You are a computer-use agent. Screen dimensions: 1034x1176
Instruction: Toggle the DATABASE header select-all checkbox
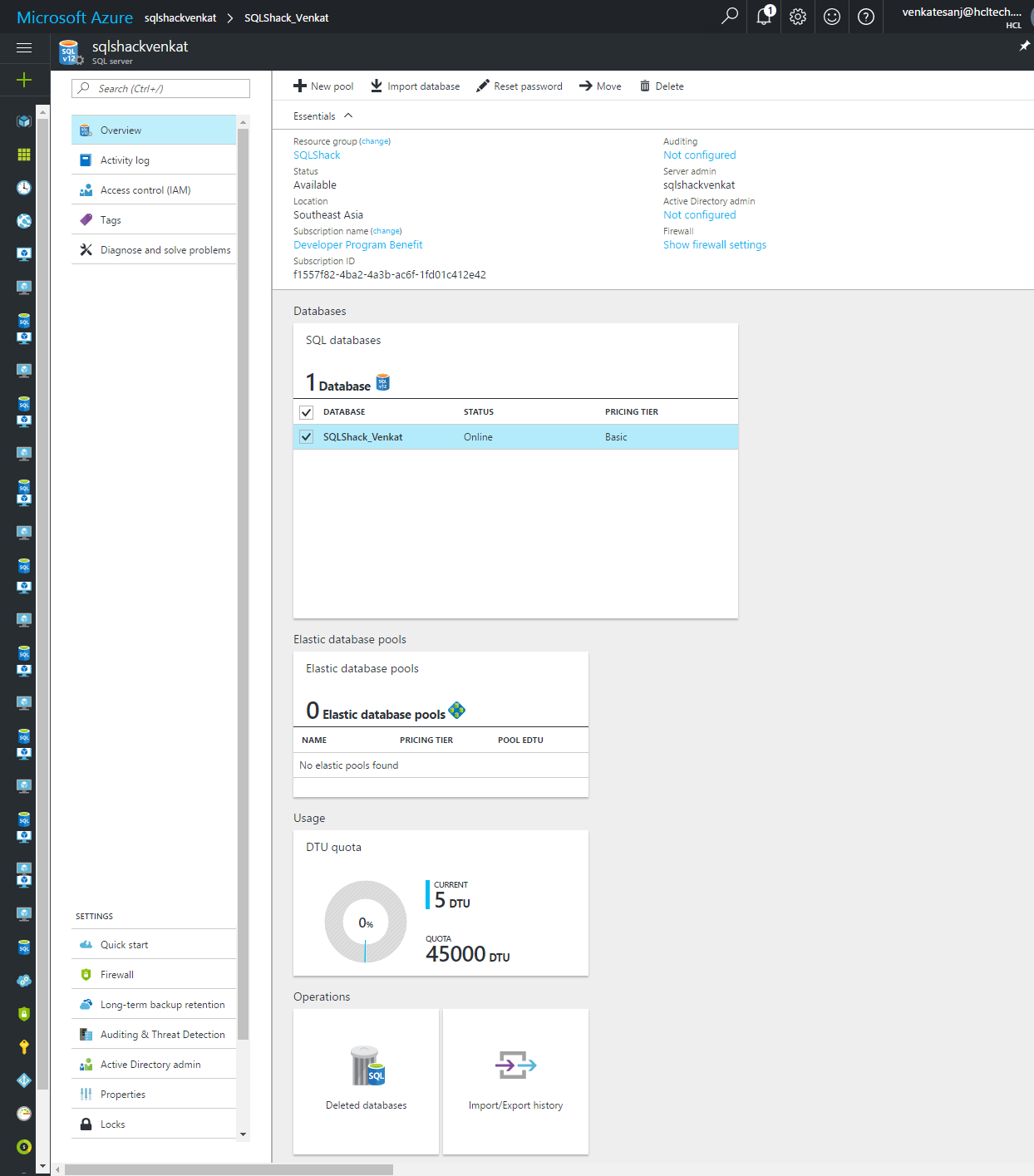[x=307, y=412]
